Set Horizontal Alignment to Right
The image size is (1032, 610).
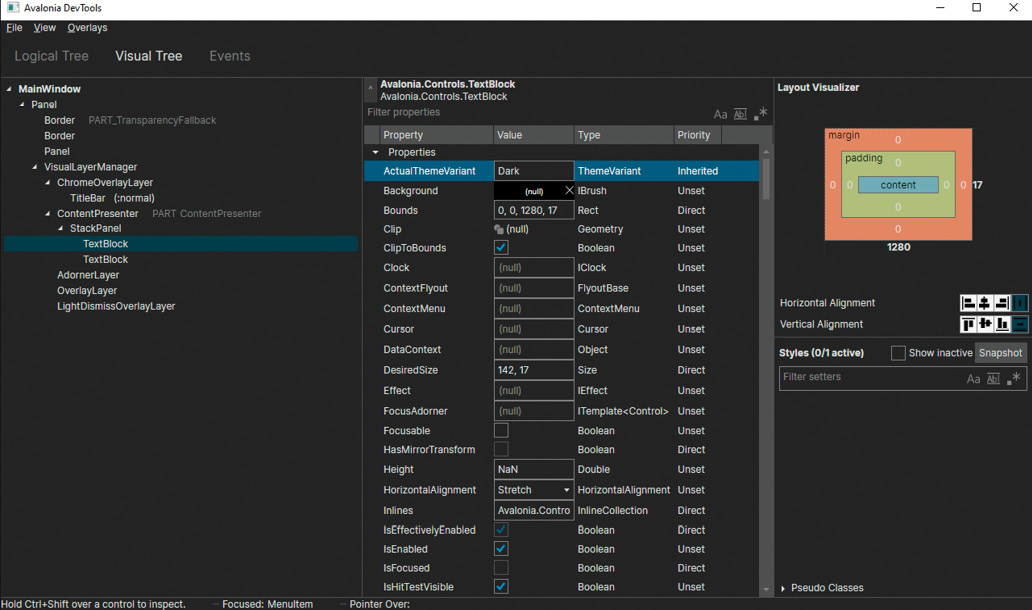tap(1002, 303)
